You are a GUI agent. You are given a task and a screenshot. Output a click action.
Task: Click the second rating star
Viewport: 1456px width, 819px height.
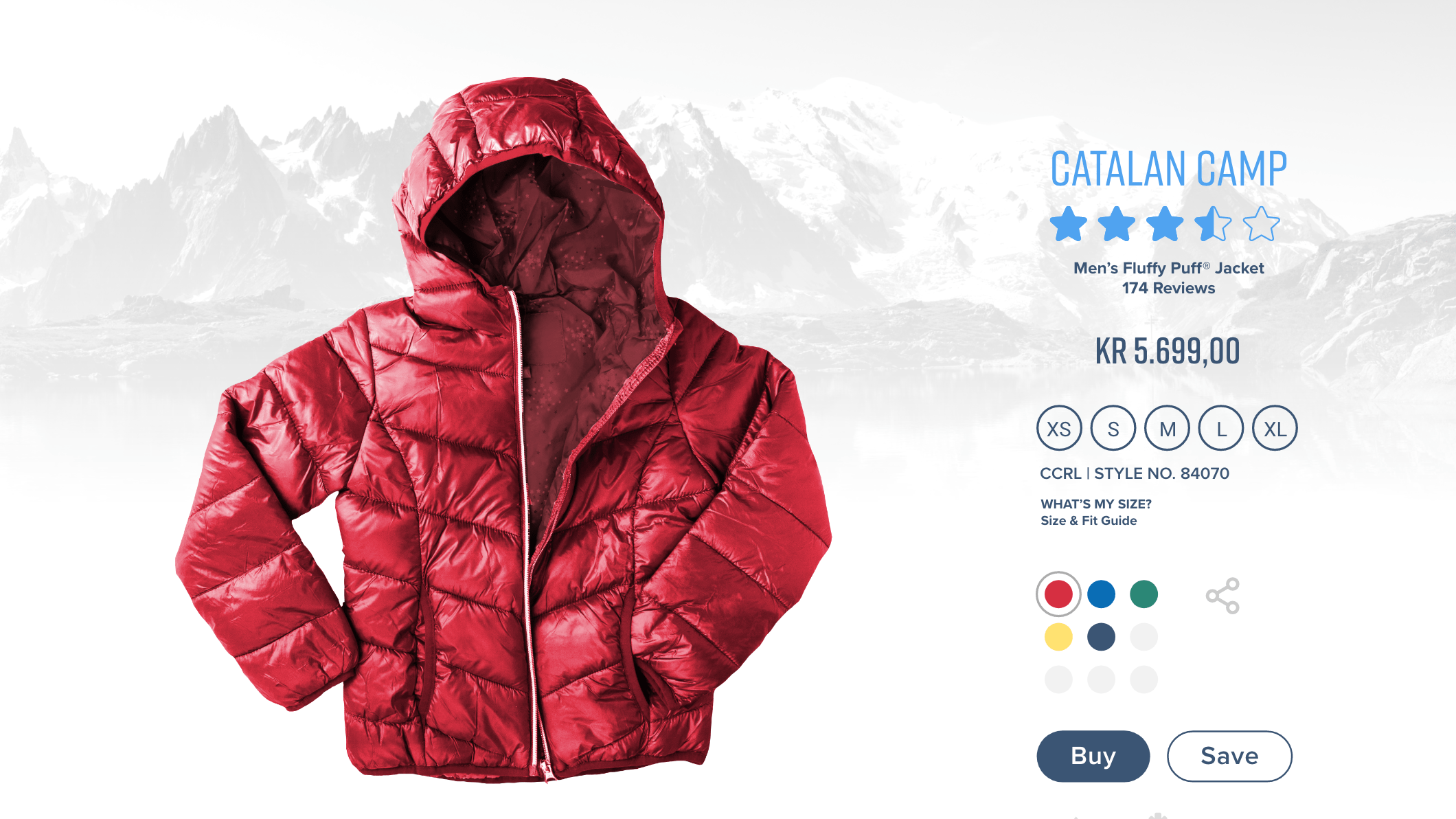[x=1117, y=224]
